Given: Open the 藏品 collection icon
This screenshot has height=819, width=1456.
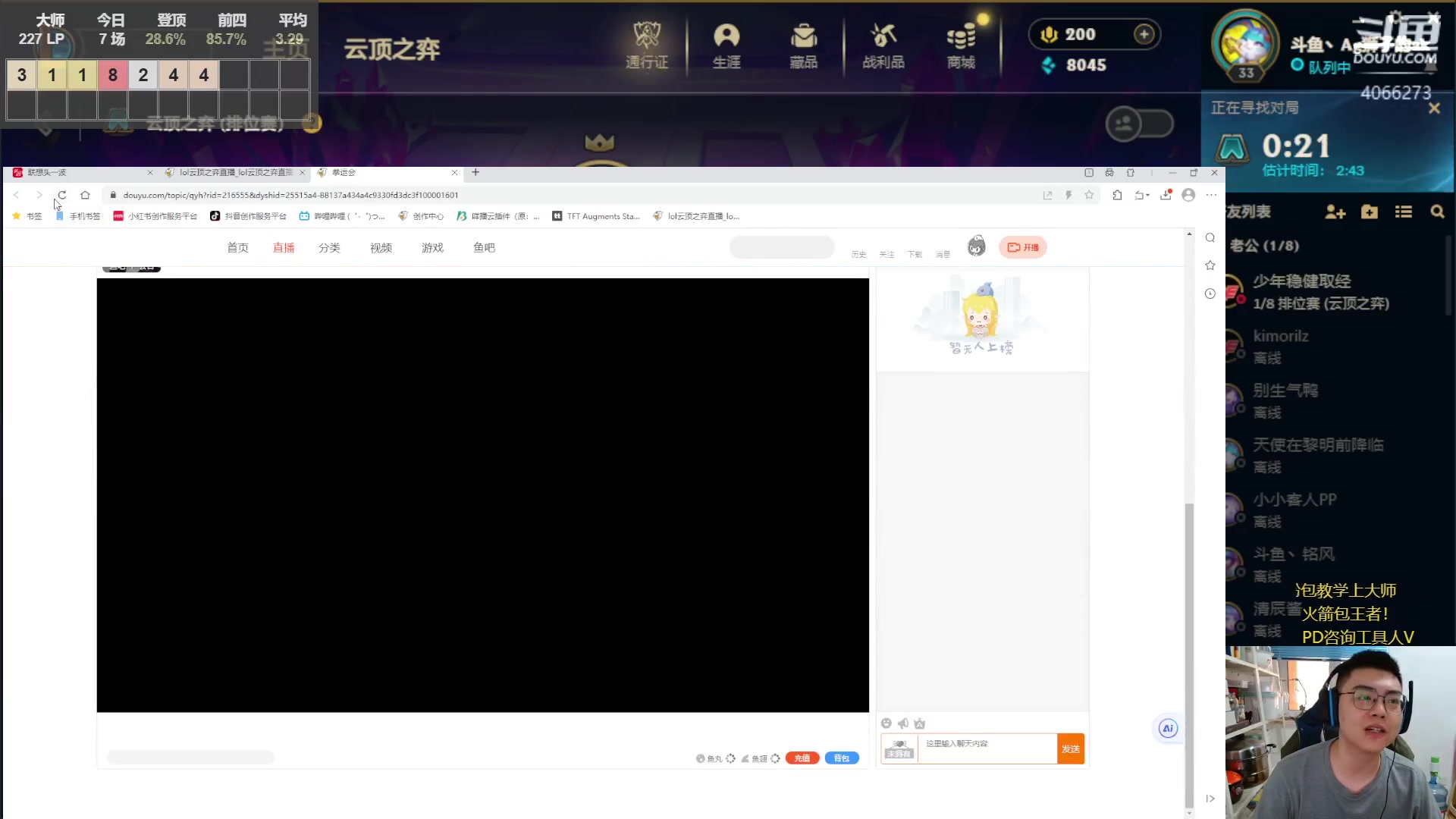Looking at the screenshot, I should pyautogui.click(x=804, y=45).
